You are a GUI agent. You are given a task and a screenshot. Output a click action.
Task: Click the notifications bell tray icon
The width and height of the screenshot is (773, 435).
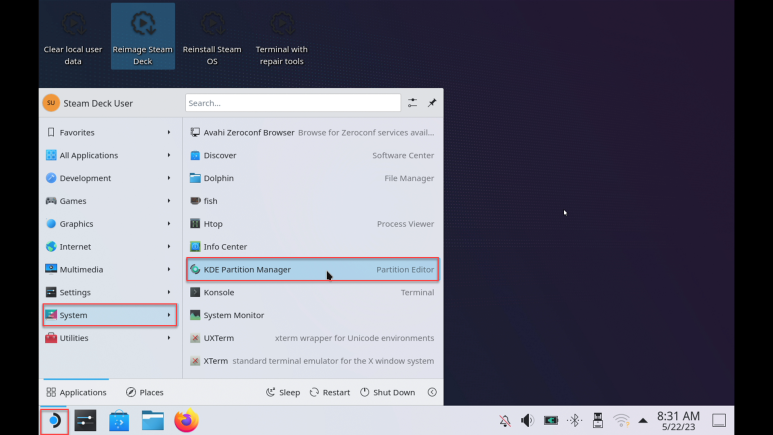[x=504, y=421]
